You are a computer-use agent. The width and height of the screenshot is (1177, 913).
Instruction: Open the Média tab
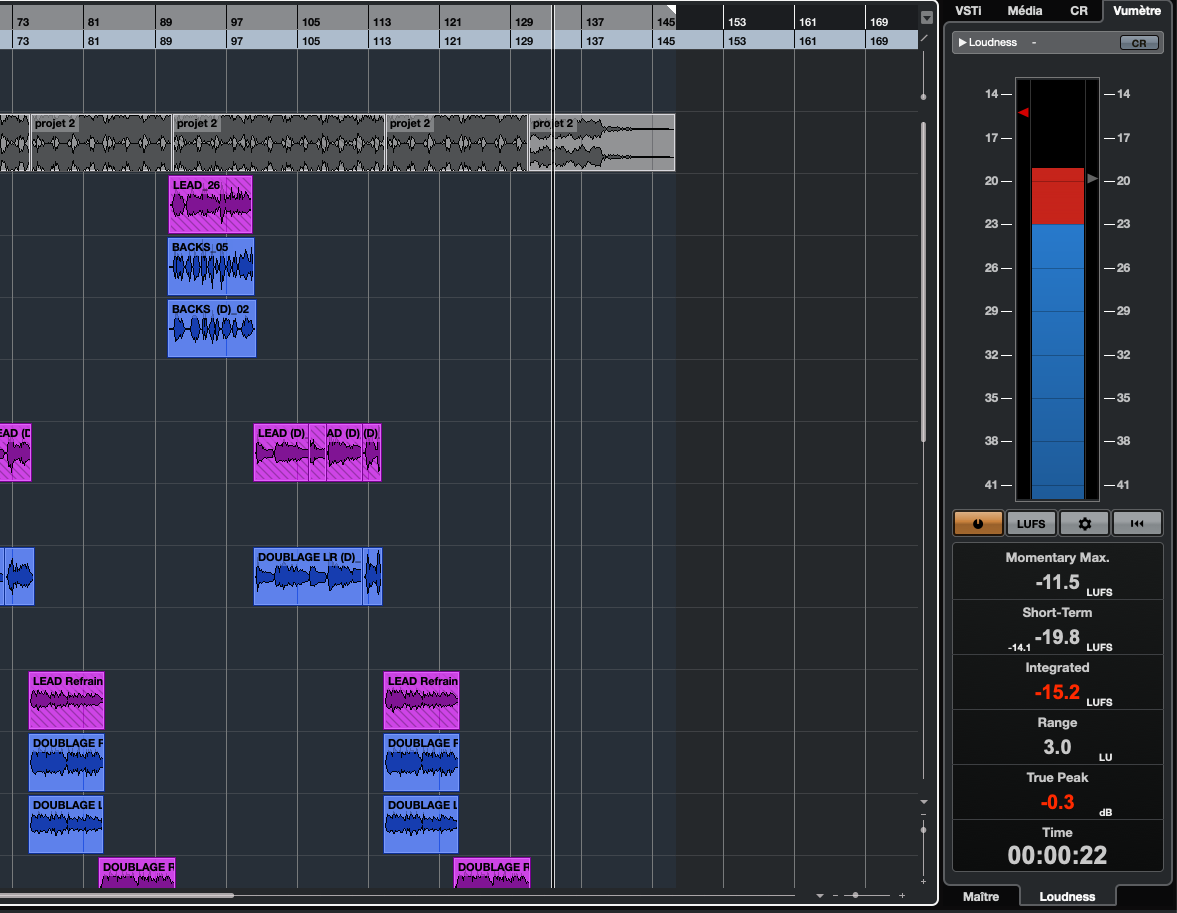[x=1025, y=11]
